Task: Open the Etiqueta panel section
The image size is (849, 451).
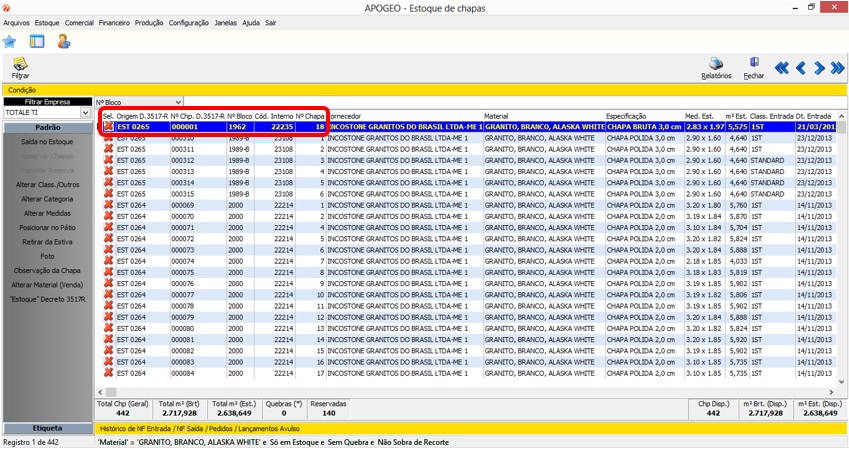Action: click(48, 428)
